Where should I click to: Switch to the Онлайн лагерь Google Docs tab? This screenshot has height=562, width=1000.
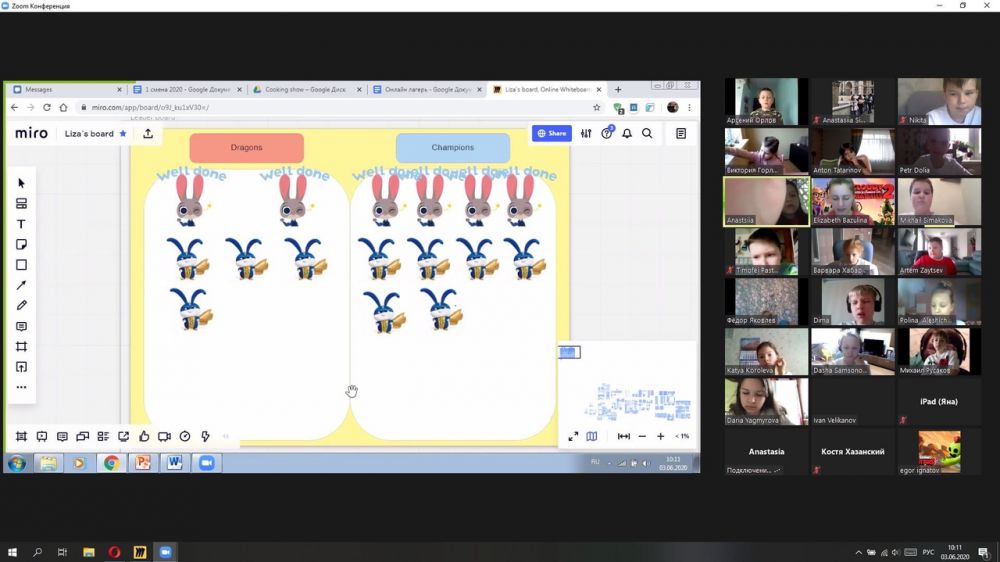(426, 89)
